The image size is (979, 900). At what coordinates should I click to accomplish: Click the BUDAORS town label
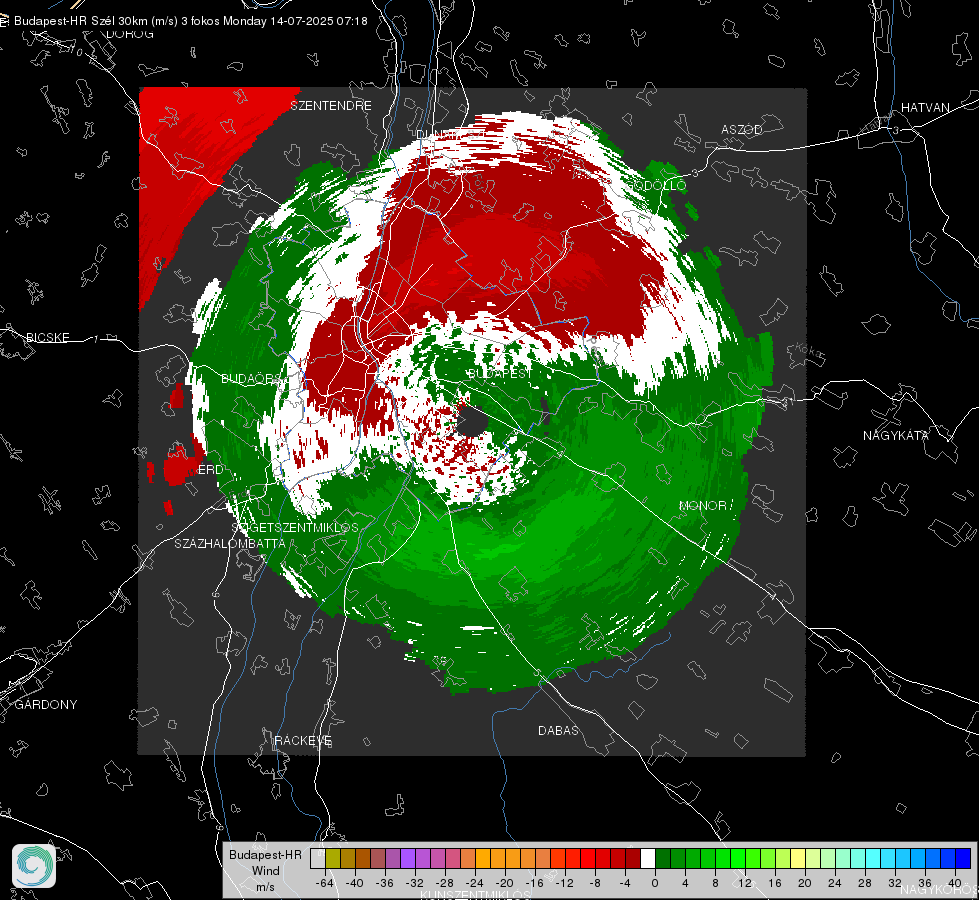coord(253,378)
